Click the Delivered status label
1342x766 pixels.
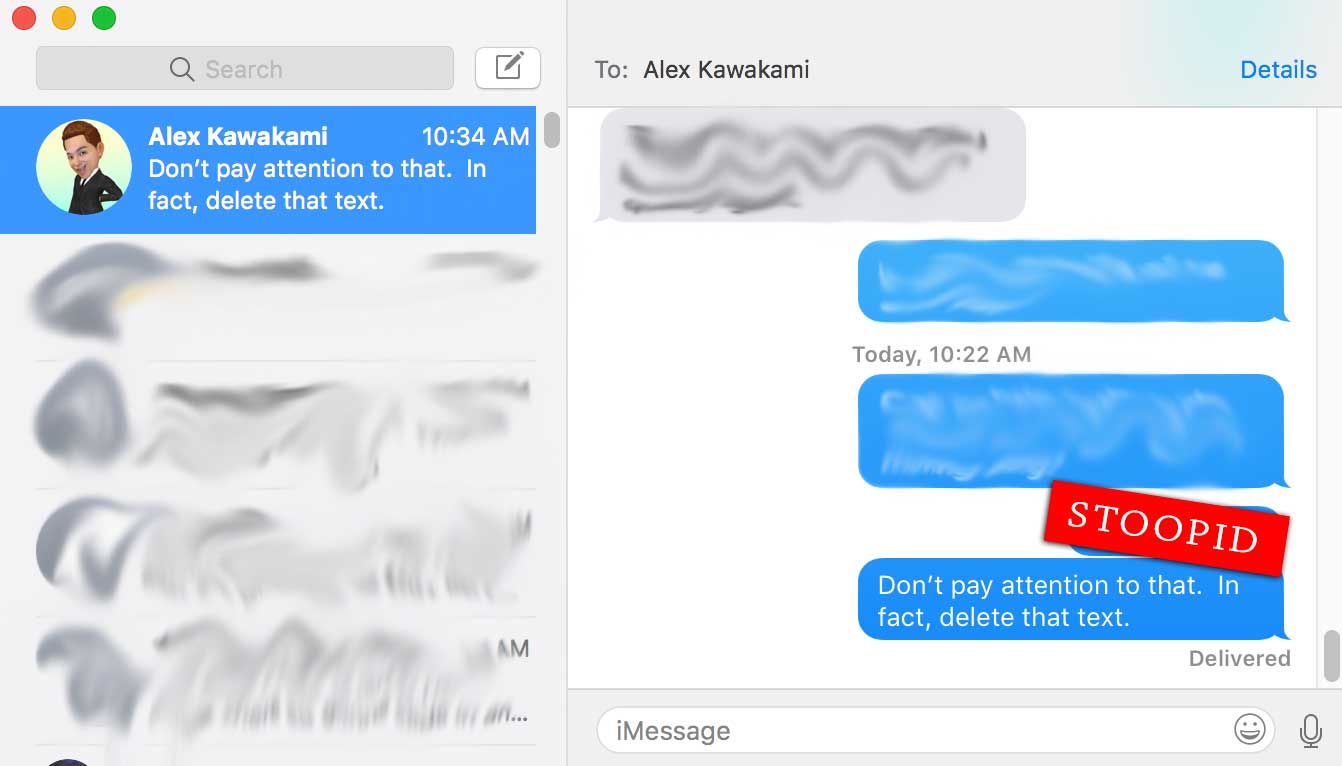[x=1240, y=659]
